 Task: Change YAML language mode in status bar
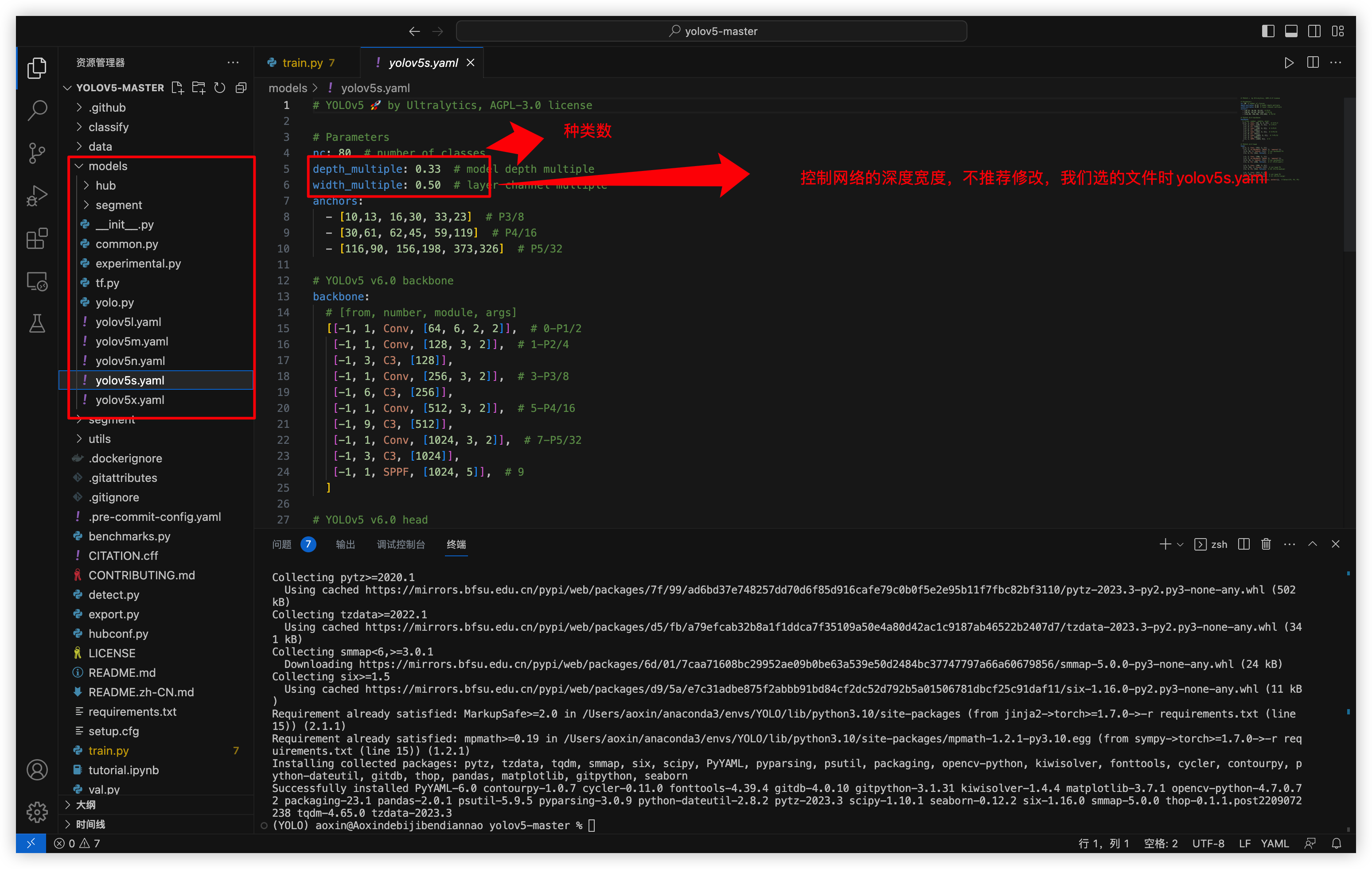tap(1275, 843)
